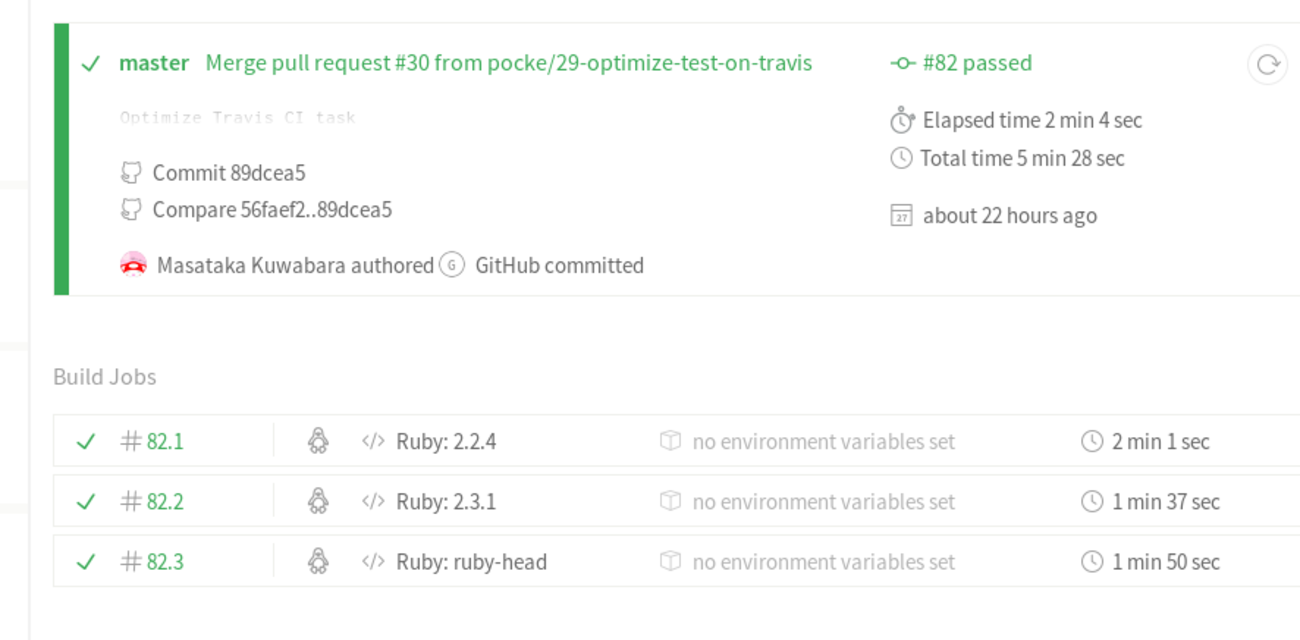The width and height of the screenshot is (1300, 640).
Task: Open the master branch link
Action: tap(154, 63)
